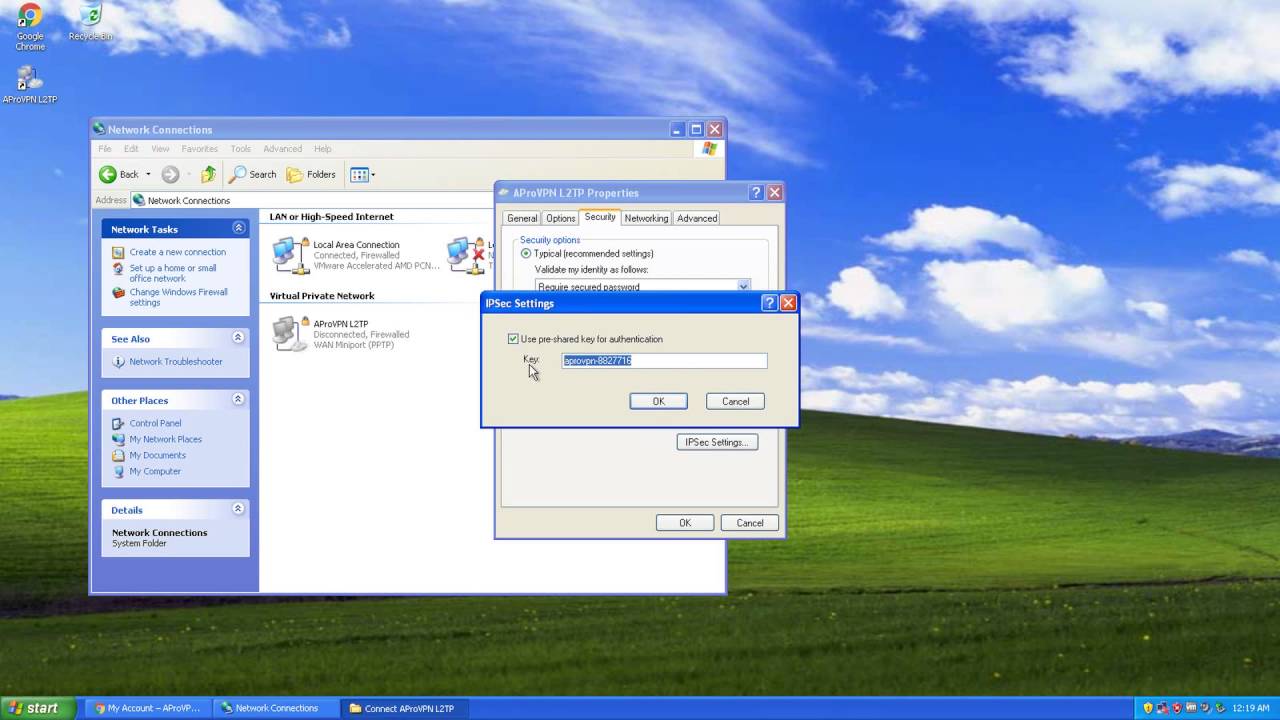Click OK in AProVPN L2TP Properties
Image resolution: width=1280 pixels, height=720 pixels.
point(685,523)
